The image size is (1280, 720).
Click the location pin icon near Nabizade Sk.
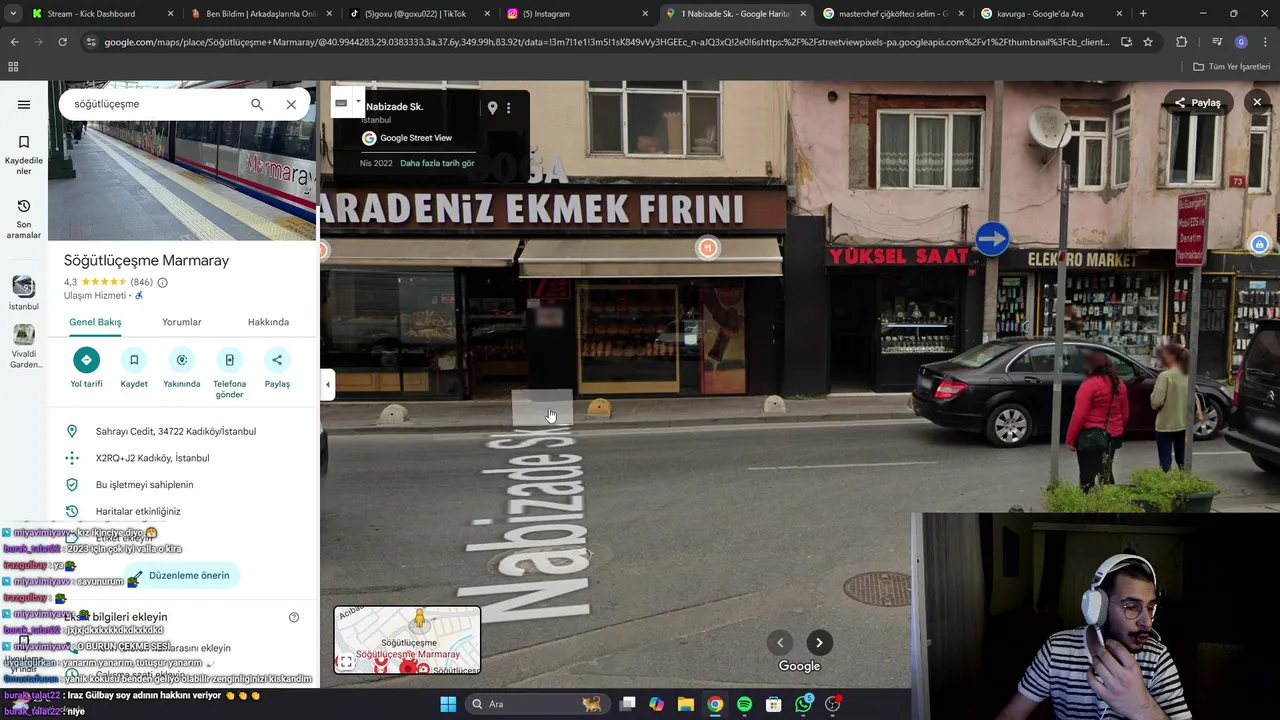(492, 107)
